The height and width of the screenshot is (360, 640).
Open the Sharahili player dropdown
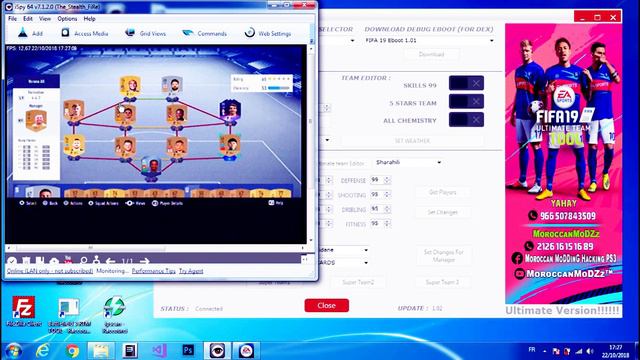(x=408, y=162)
